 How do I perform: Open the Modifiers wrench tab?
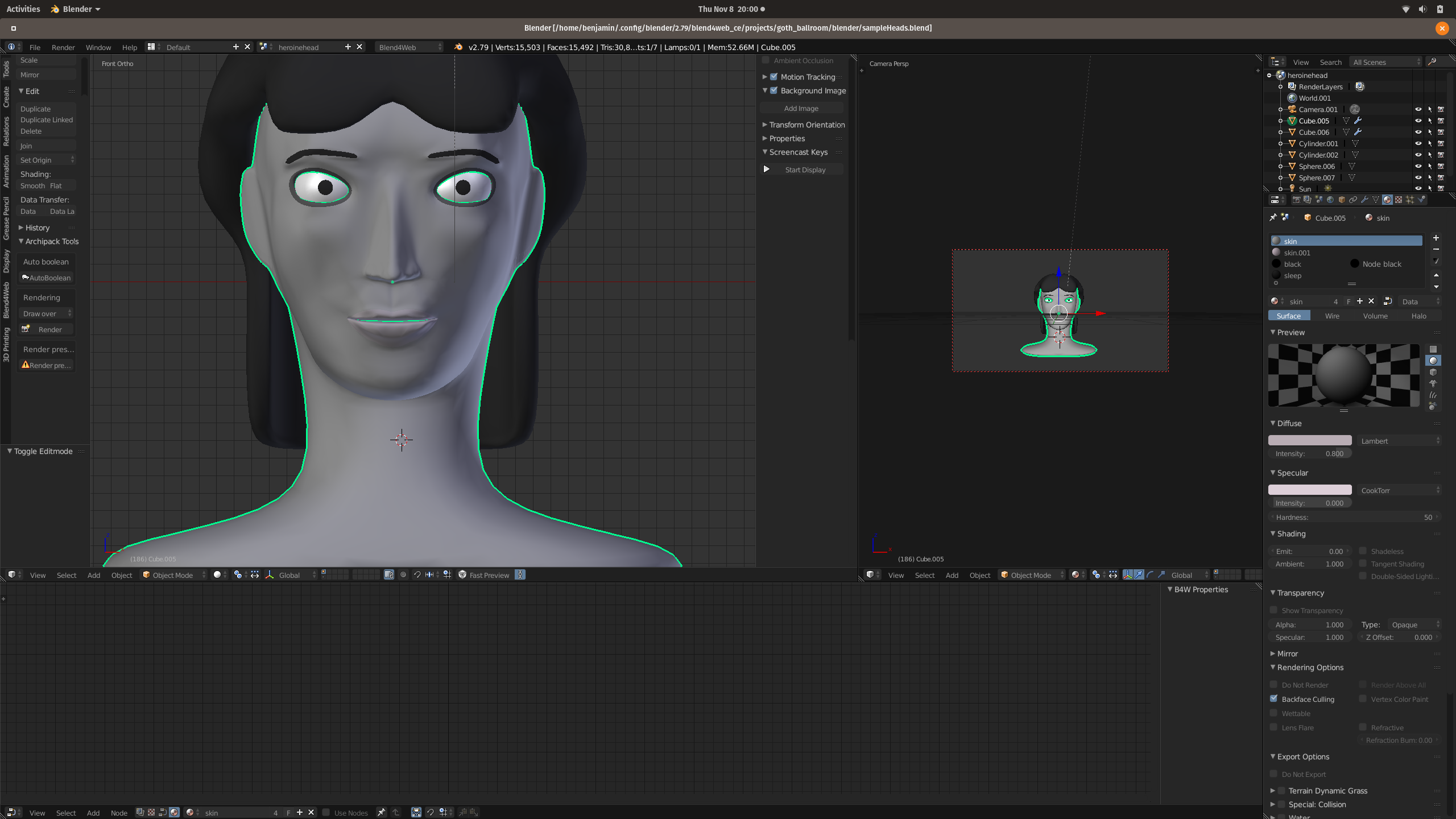coord(1364,200)
